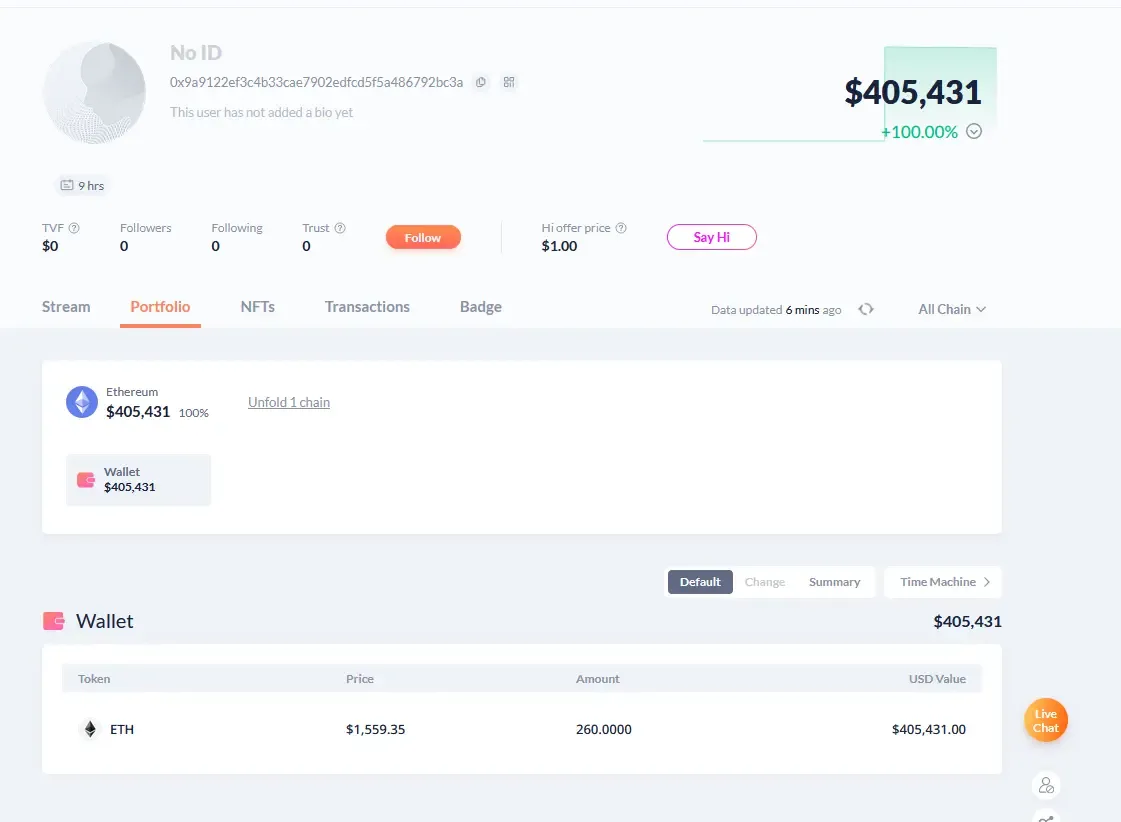Switch to the Summary view
The image size is (1121, 822).
[835, 581]
